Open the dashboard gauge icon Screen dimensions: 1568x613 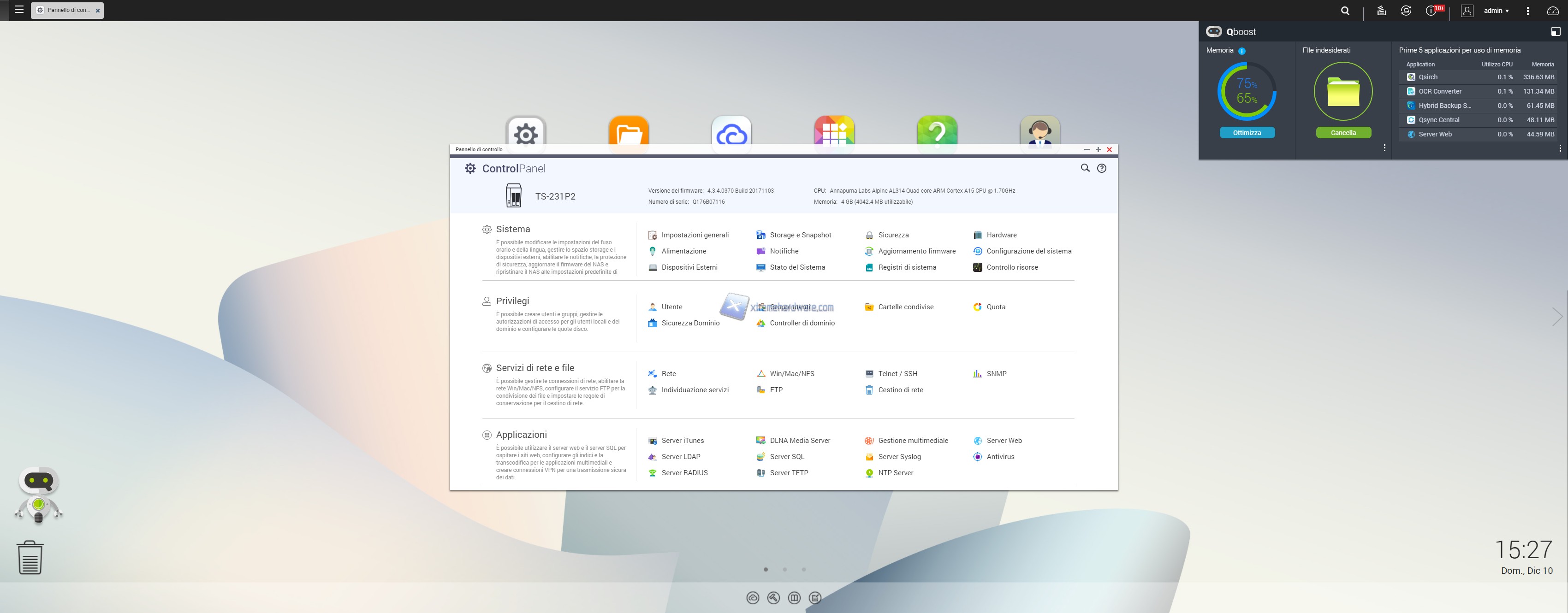click(x=1552, y=10)
